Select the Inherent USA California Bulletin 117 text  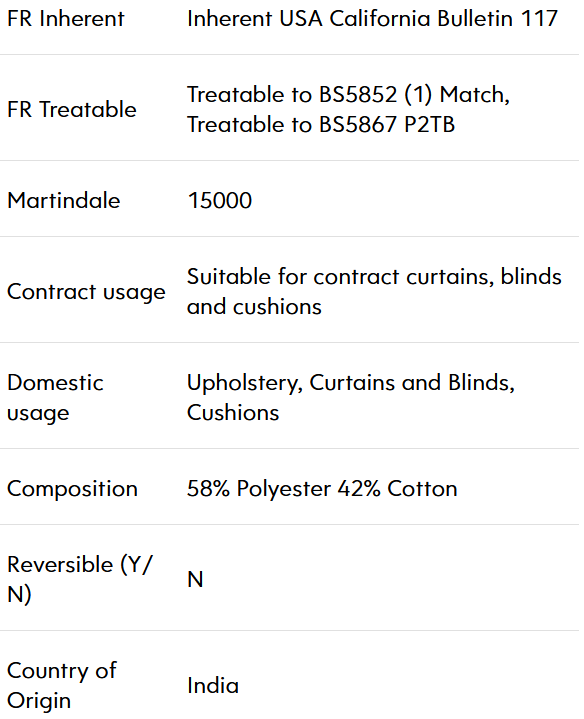372,19
